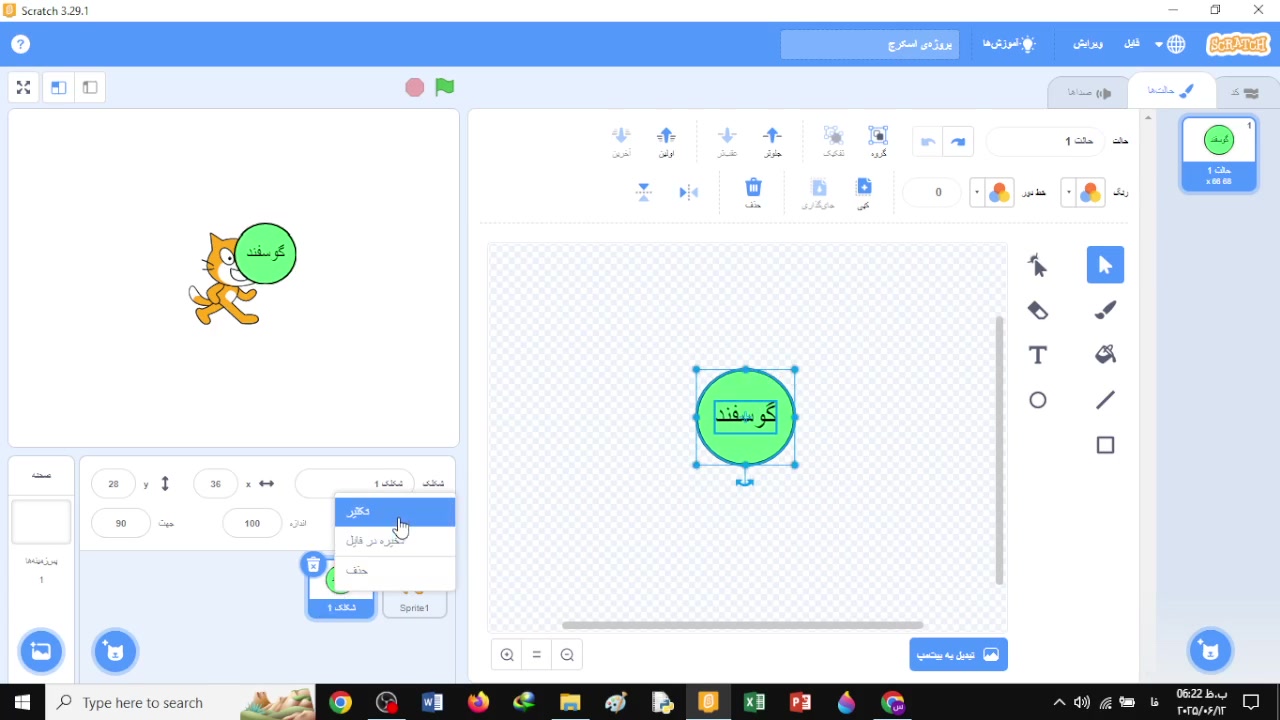Click the Choose a Costume cat button
Screen dimensions: 1280x720
[1210, 651]
